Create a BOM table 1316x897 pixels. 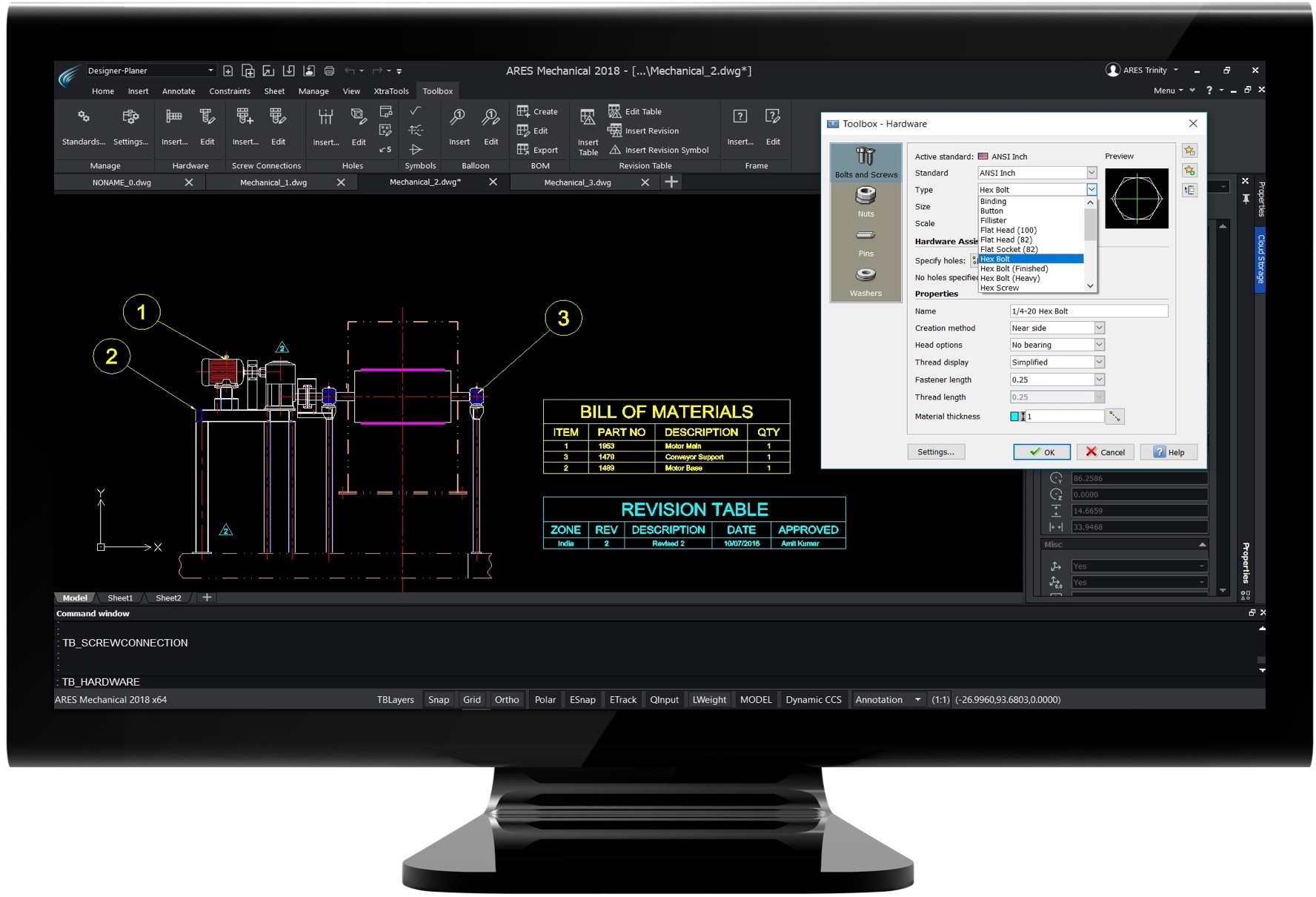pos(537,112)
